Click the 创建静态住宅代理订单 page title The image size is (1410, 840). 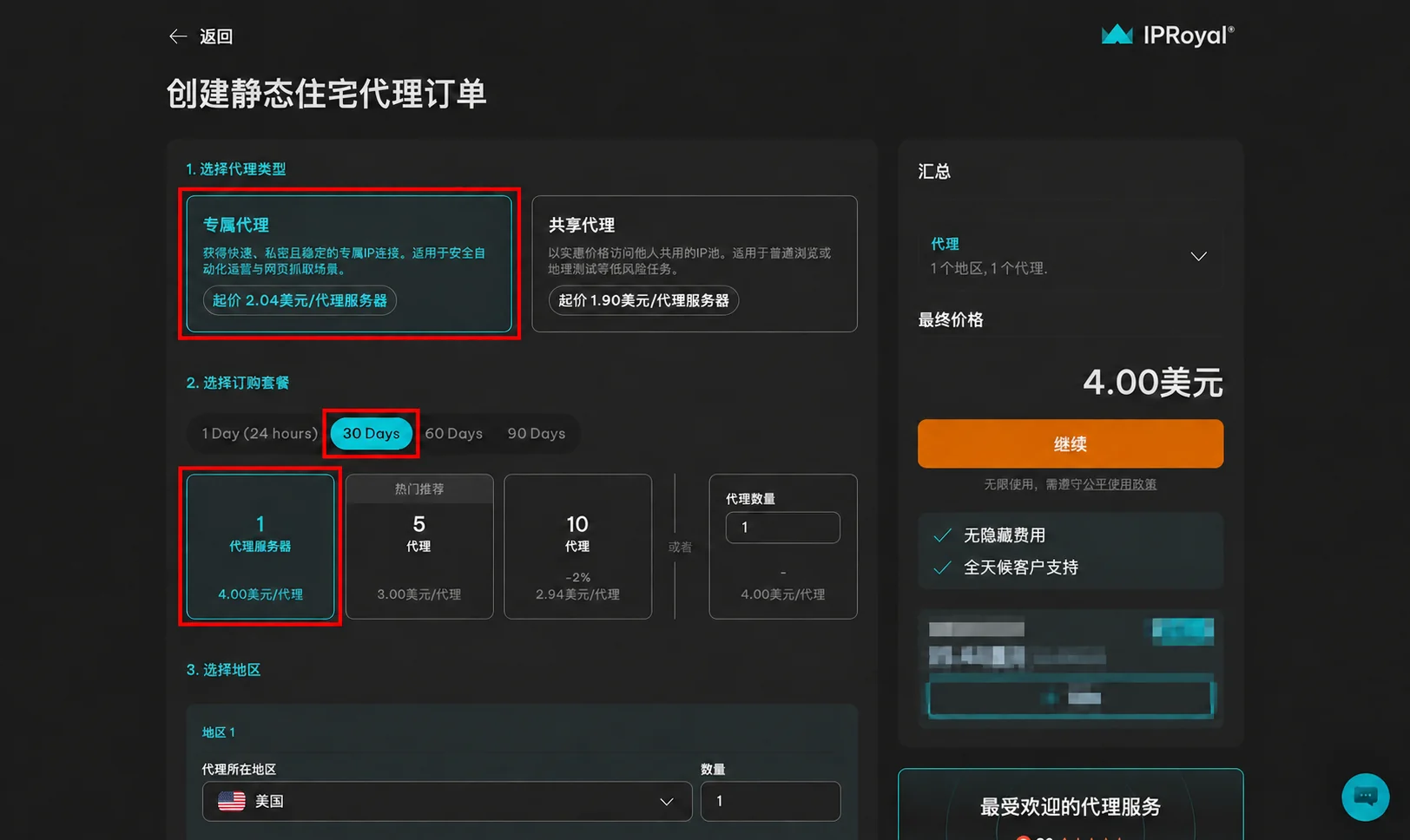click(326, 94)
